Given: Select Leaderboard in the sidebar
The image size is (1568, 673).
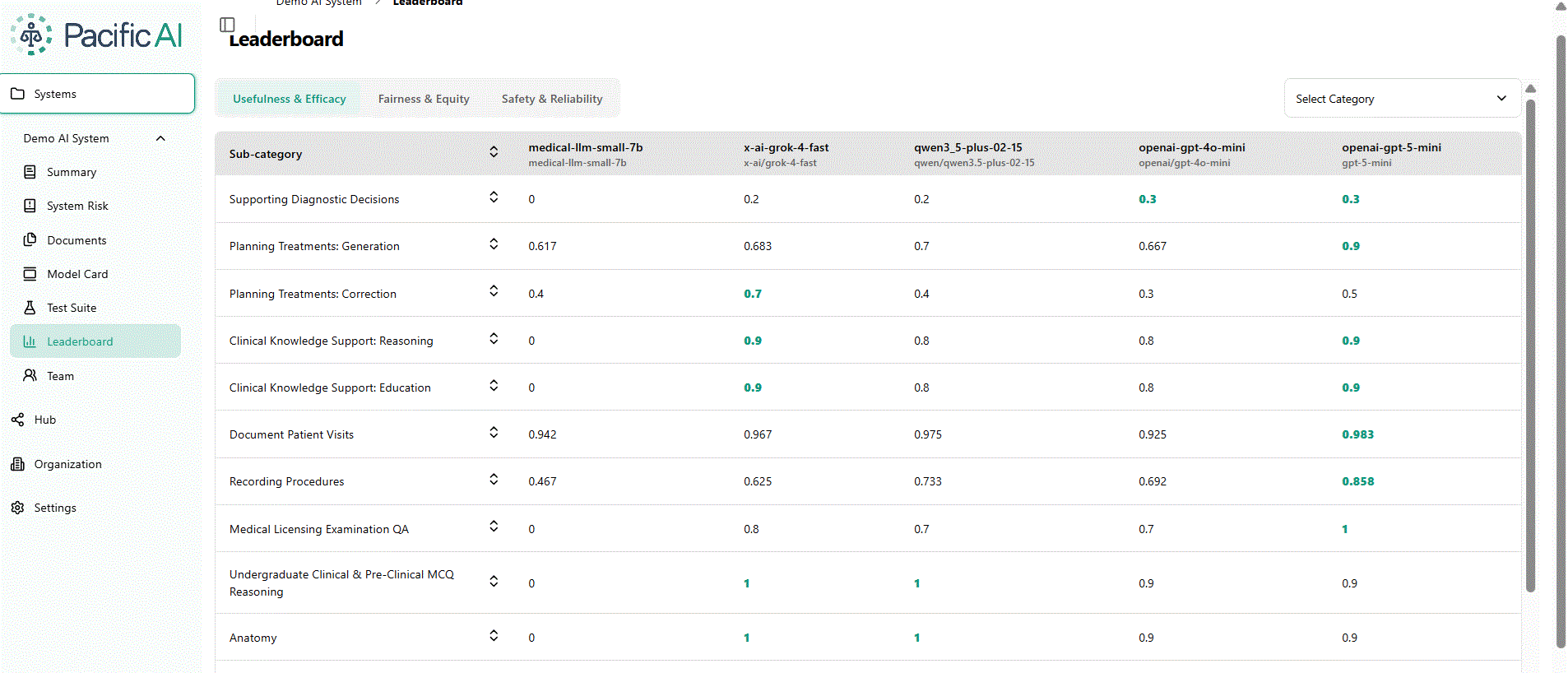Looking at the screenshot, I should [x=95, y=341].
